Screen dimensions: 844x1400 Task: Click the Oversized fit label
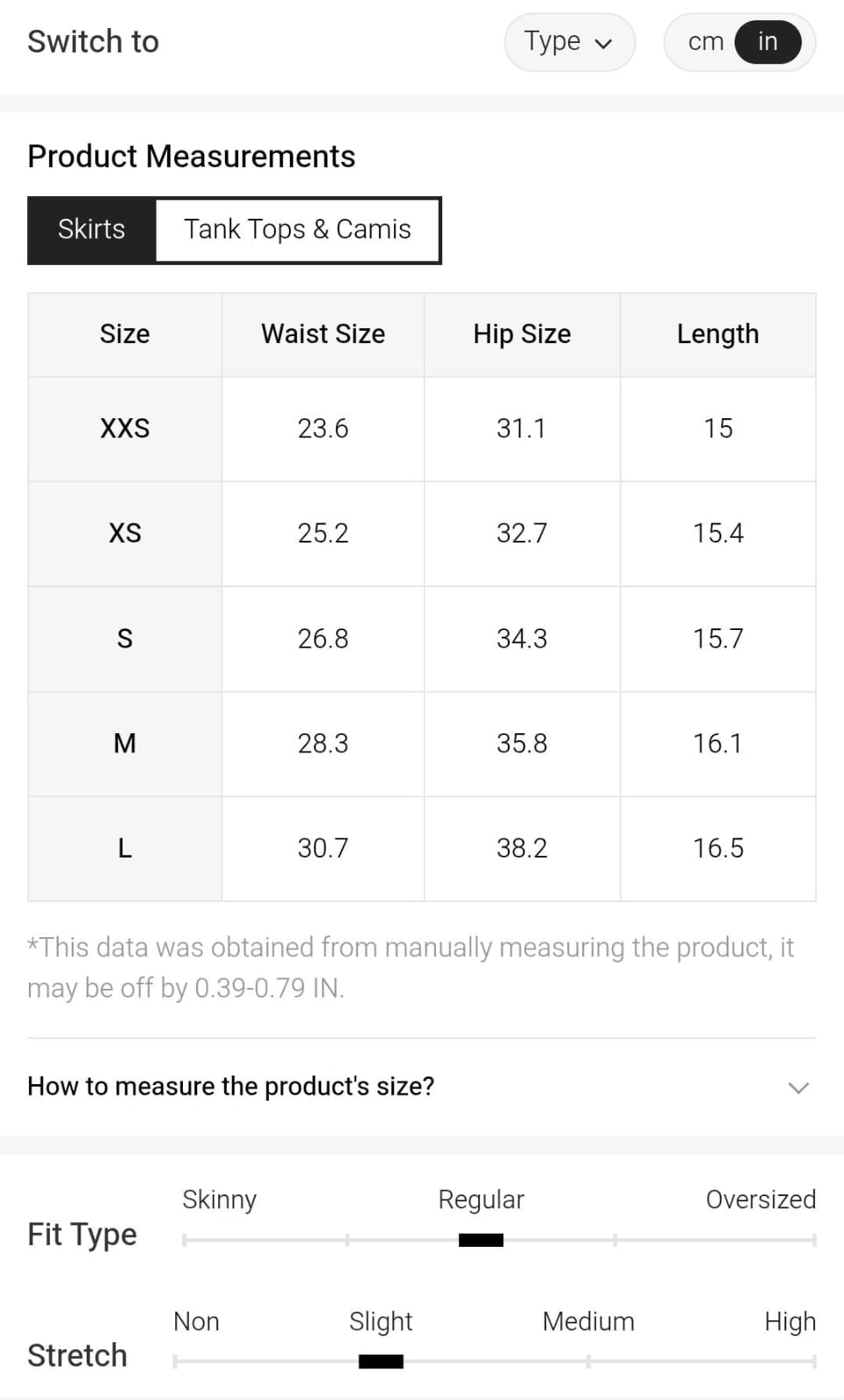pyautogui.click(x=760, y=1200)
